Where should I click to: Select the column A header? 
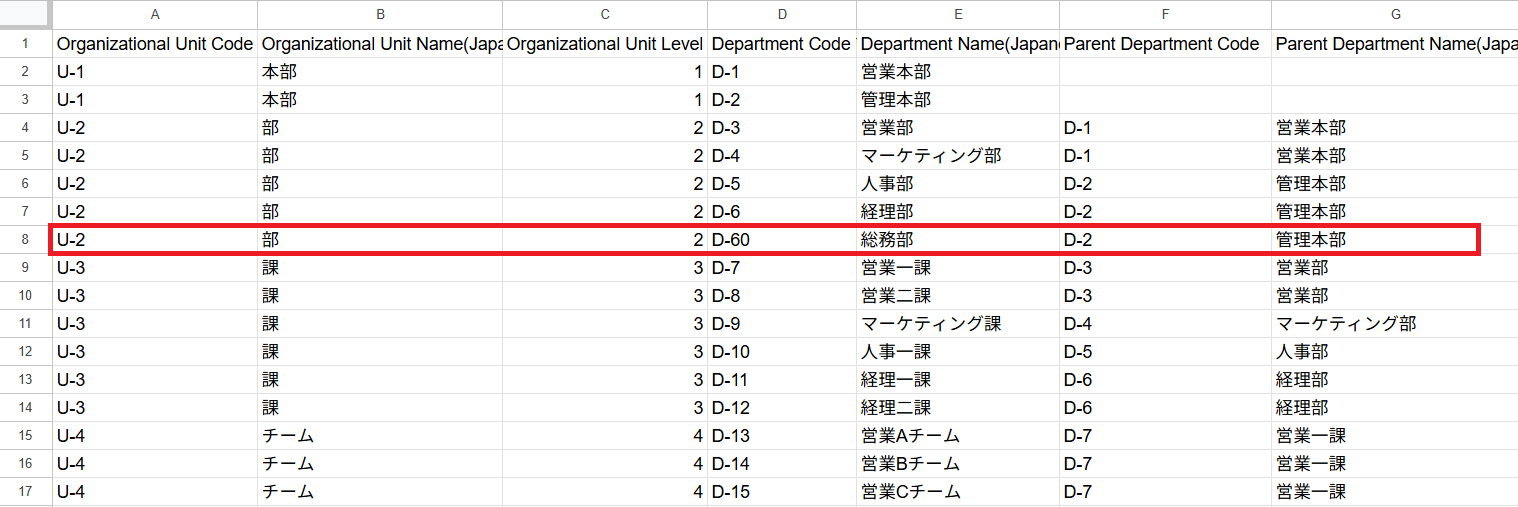(x=155, y=14)
